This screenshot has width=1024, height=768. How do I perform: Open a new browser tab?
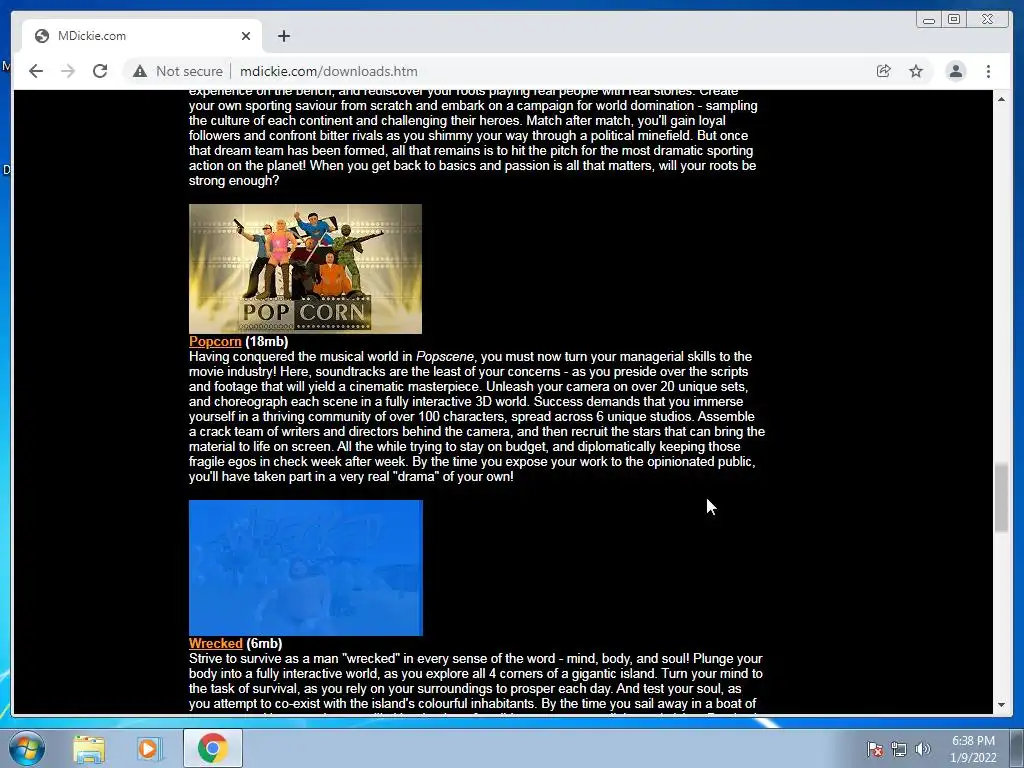283,36
